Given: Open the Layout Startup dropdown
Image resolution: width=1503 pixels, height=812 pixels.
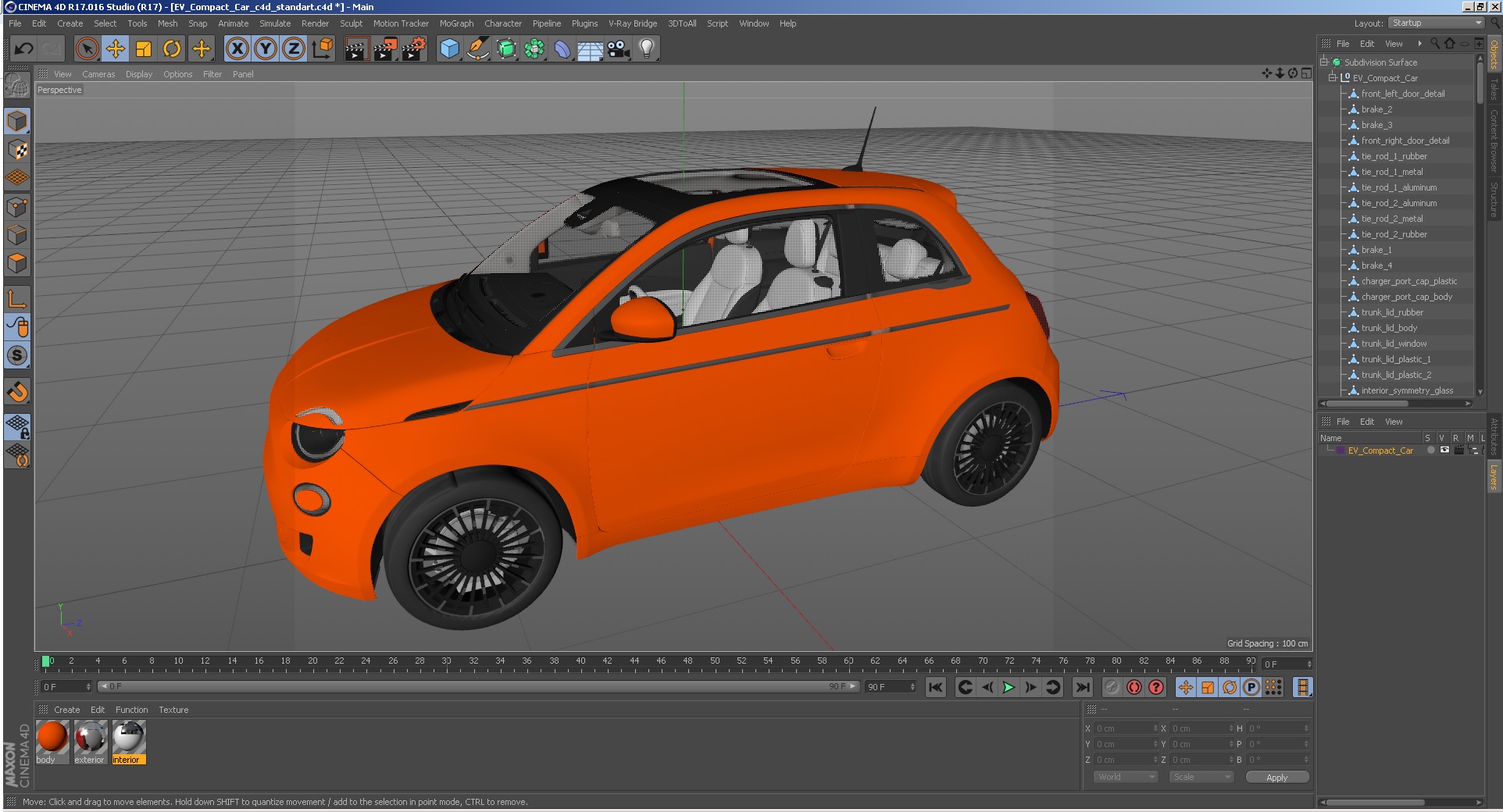Looking at the screenshot, I should click(1436, 23).
